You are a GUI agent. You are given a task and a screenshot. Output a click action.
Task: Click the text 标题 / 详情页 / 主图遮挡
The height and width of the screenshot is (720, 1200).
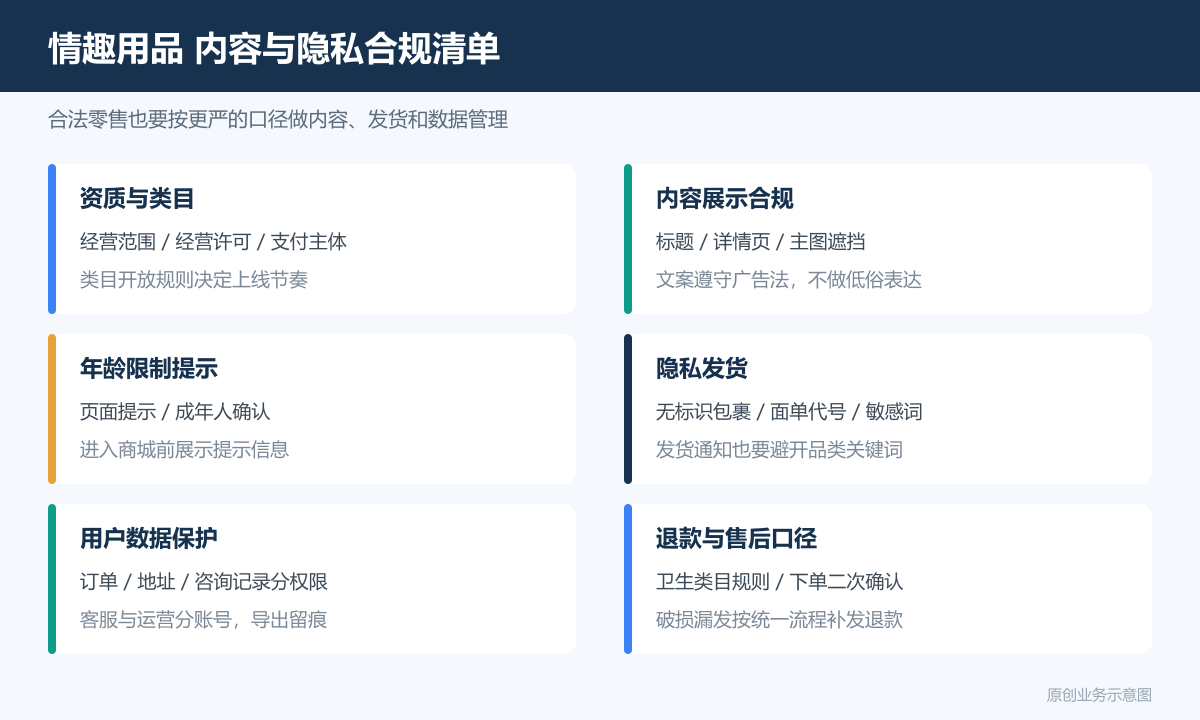click(x=760, y=241)
